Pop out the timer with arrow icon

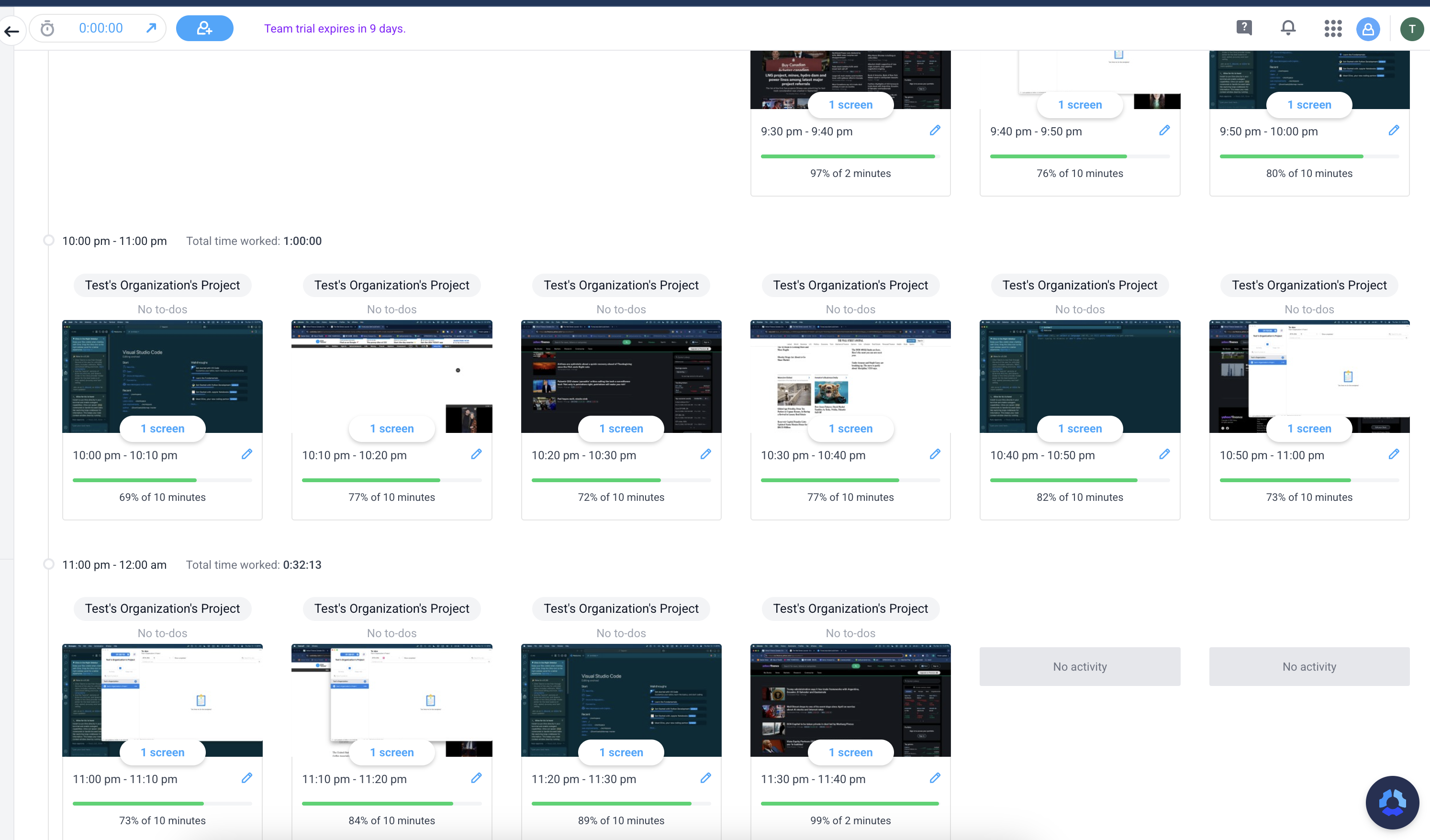pyautogui.click(x=151, y=28)
